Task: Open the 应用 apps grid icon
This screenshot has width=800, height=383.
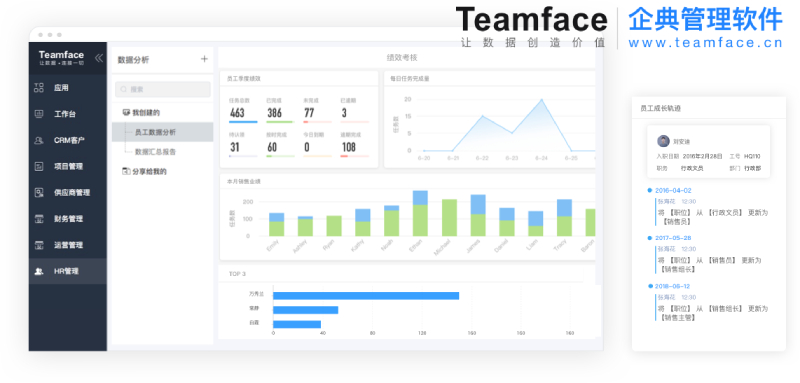Action: pyautogui.click(x=39, y=88)
